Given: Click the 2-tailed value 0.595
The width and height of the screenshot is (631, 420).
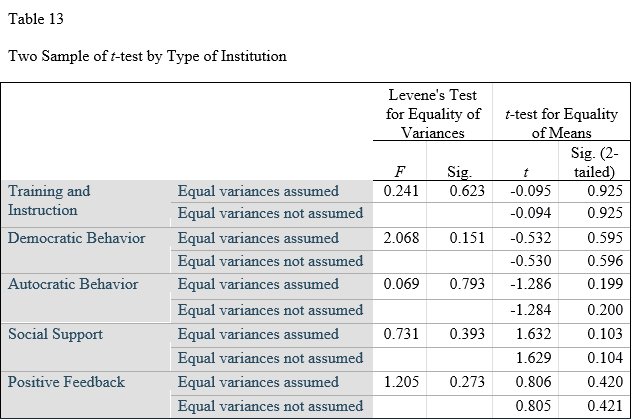Looking at the screenshot, I should (x=605, y=238).
